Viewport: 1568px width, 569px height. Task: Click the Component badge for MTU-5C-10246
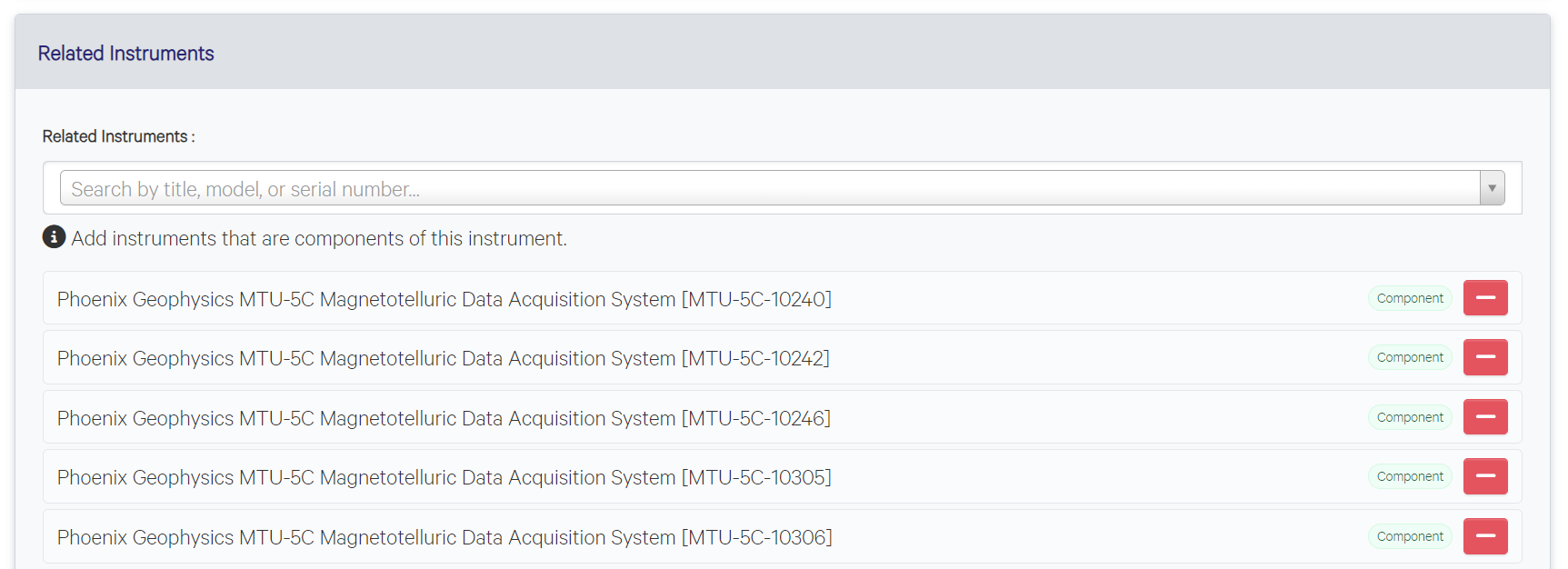[1410, 417]
